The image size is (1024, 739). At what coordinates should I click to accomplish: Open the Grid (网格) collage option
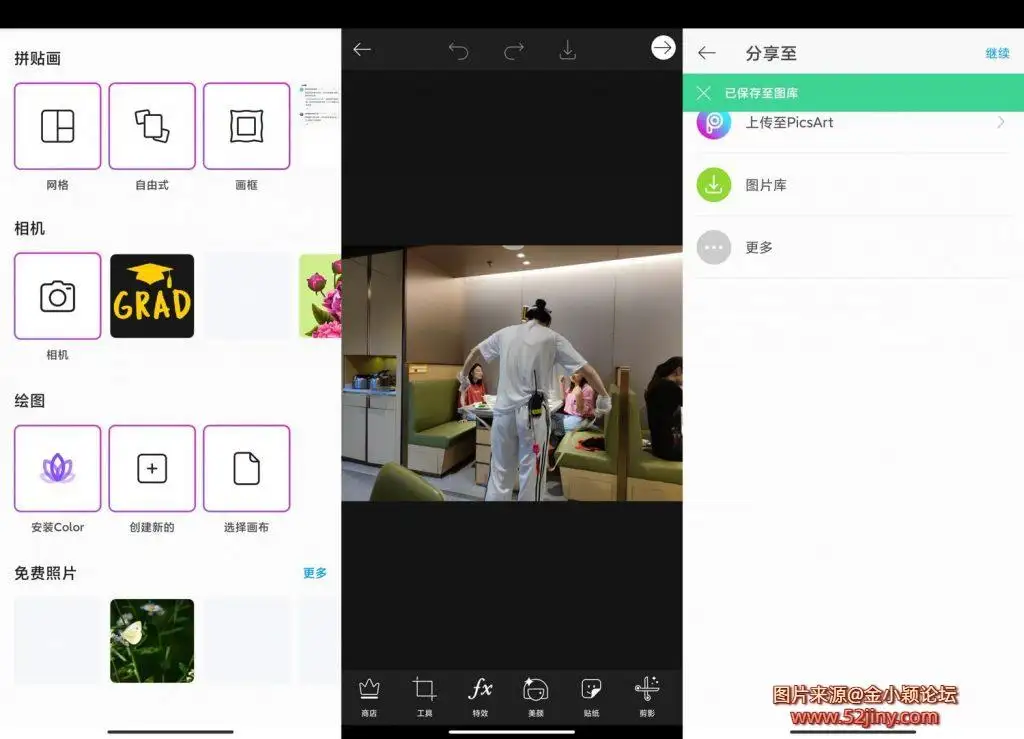pos(57,126)
